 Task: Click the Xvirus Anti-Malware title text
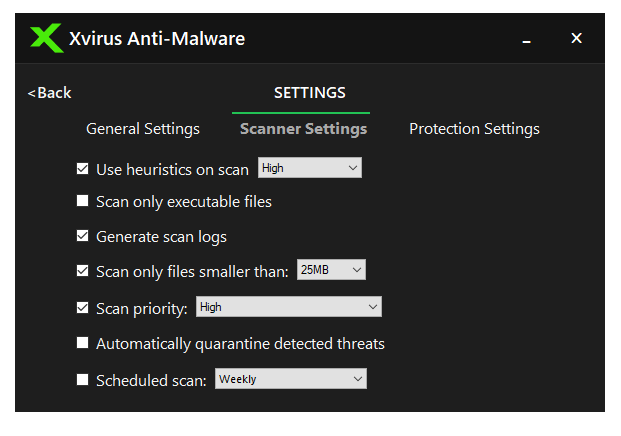pos(157,39)
